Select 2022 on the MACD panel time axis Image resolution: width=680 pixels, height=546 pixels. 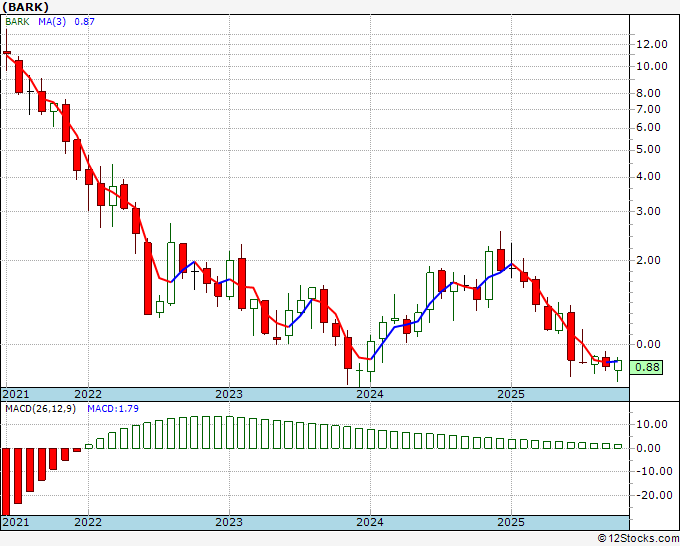[x=88, y=522]
